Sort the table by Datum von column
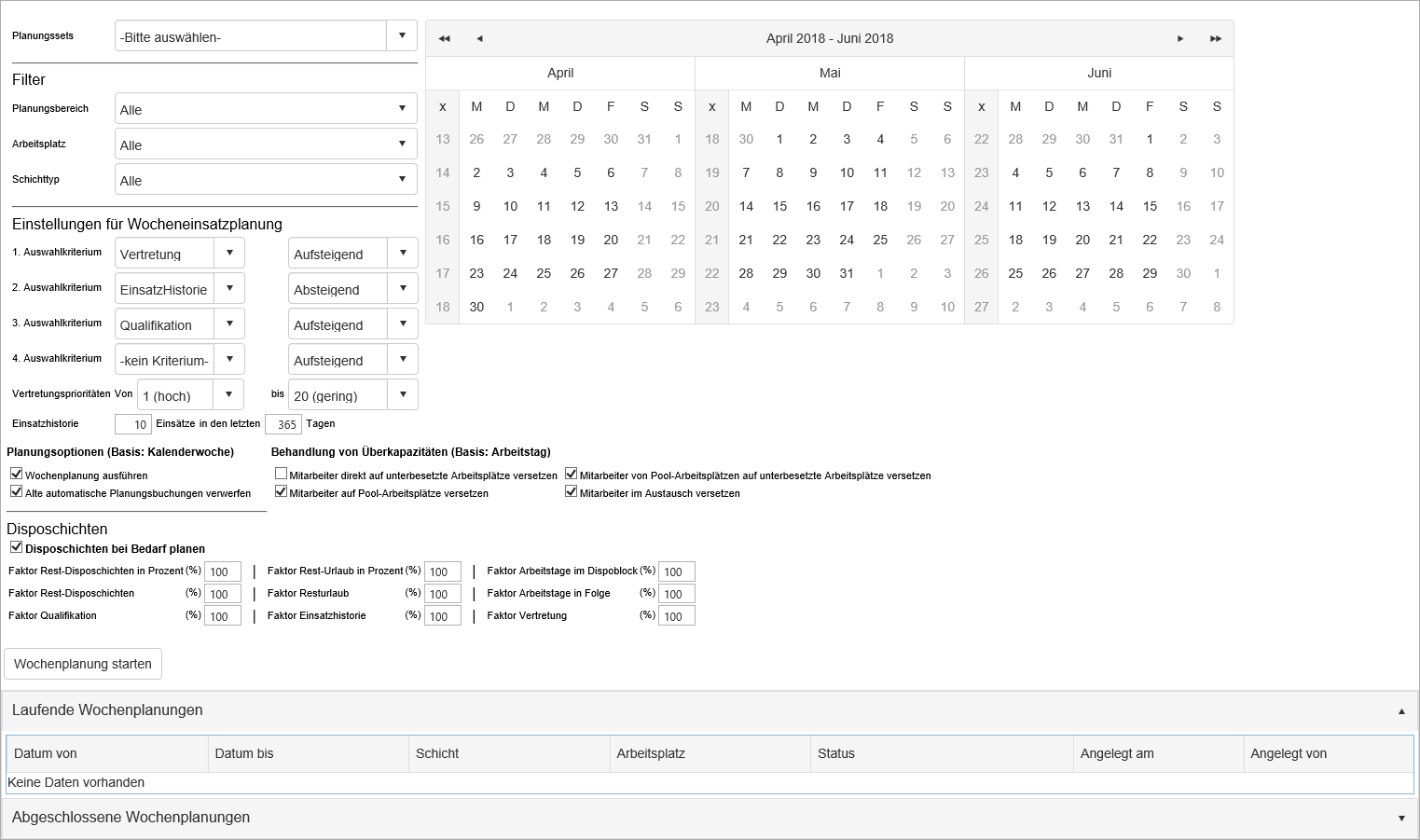The width and height of the screenshot is (1420, 840). tap(107, 753)
